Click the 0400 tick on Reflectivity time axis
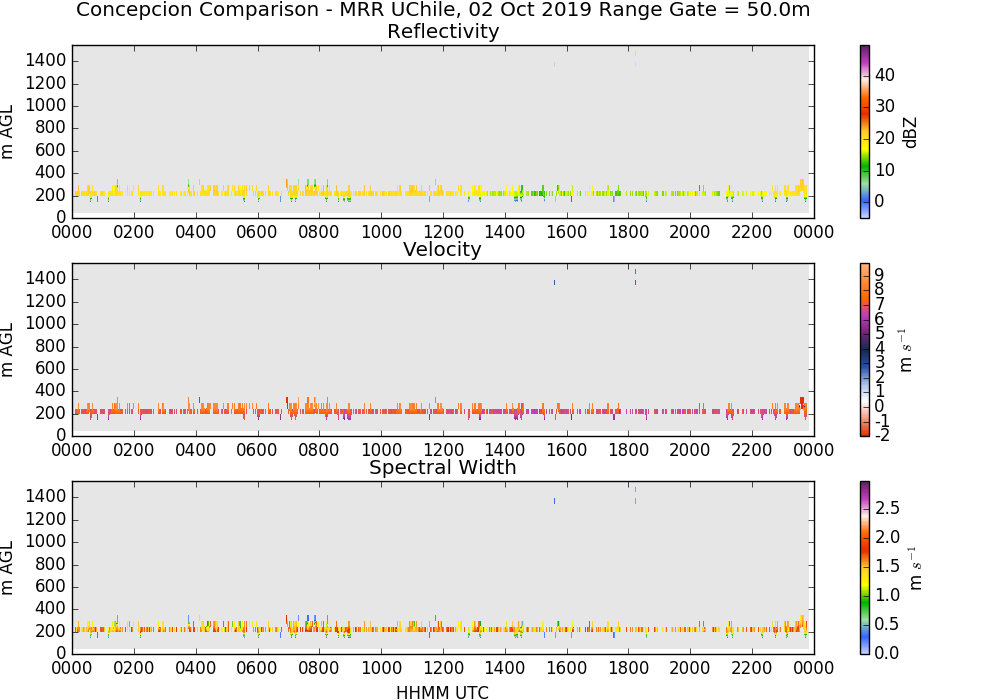Image resolution: width=1000 pixels, height=700 pixels. [x=195, y=232]
